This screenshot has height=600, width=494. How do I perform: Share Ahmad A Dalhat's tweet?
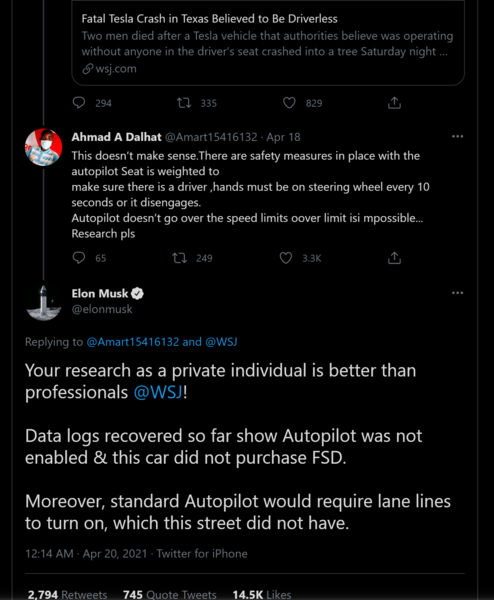pyautogui.click(x=394, y=258)
